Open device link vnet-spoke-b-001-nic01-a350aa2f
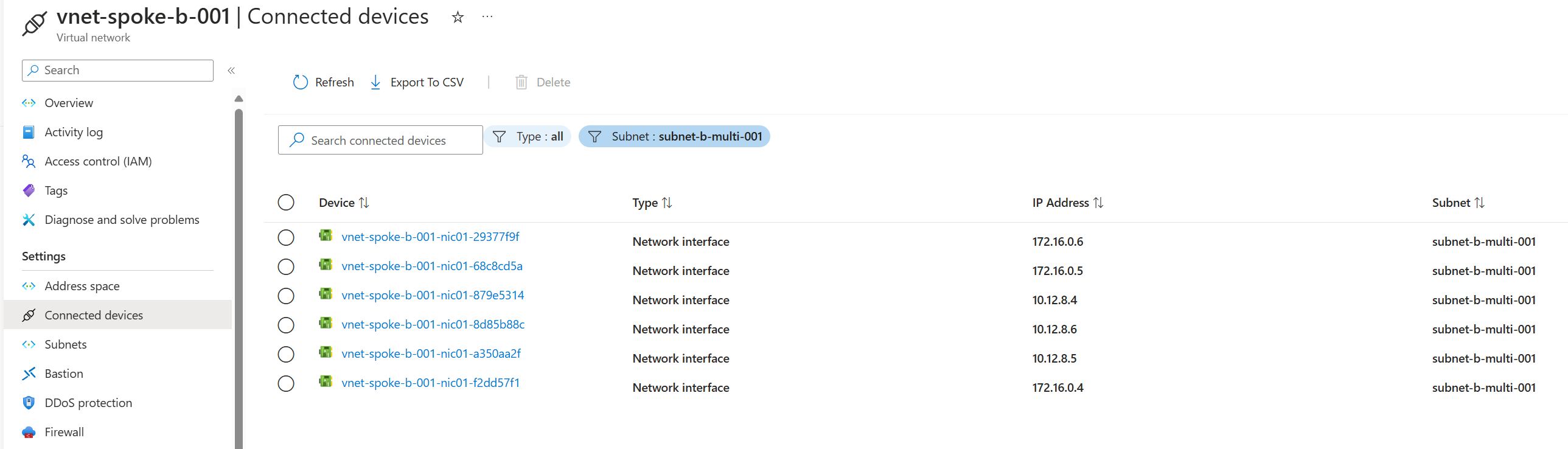1568x449 pixels. point(431,353)
